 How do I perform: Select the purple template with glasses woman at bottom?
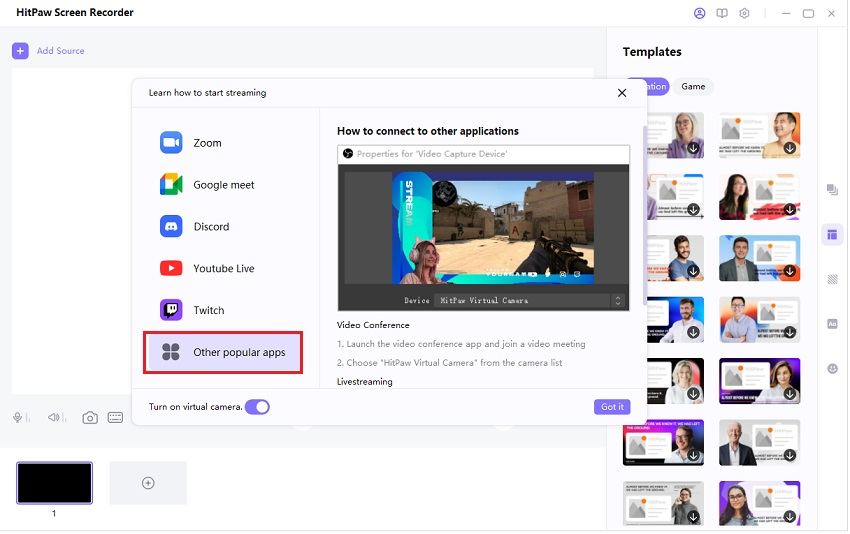click(759, 504)
